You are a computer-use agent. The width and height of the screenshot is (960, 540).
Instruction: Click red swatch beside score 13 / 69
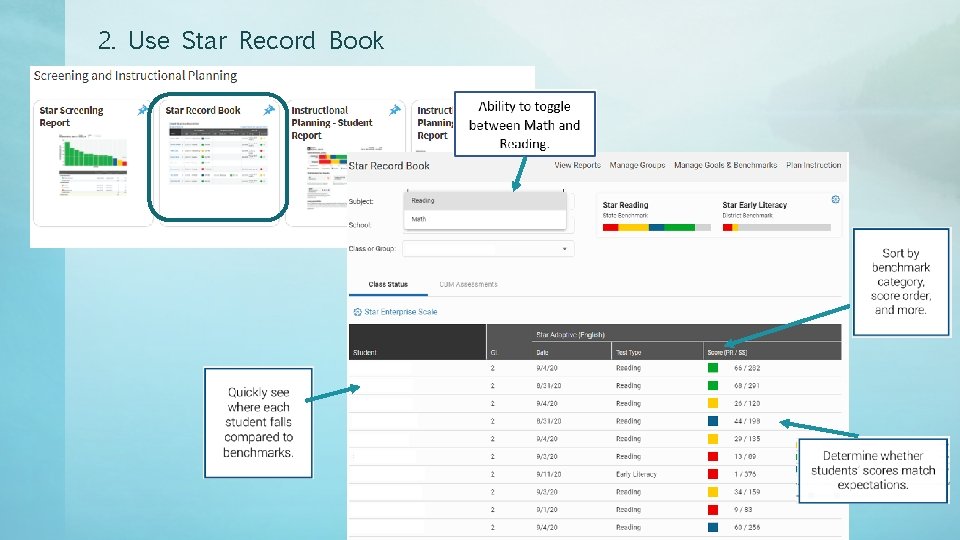point(713,457)
